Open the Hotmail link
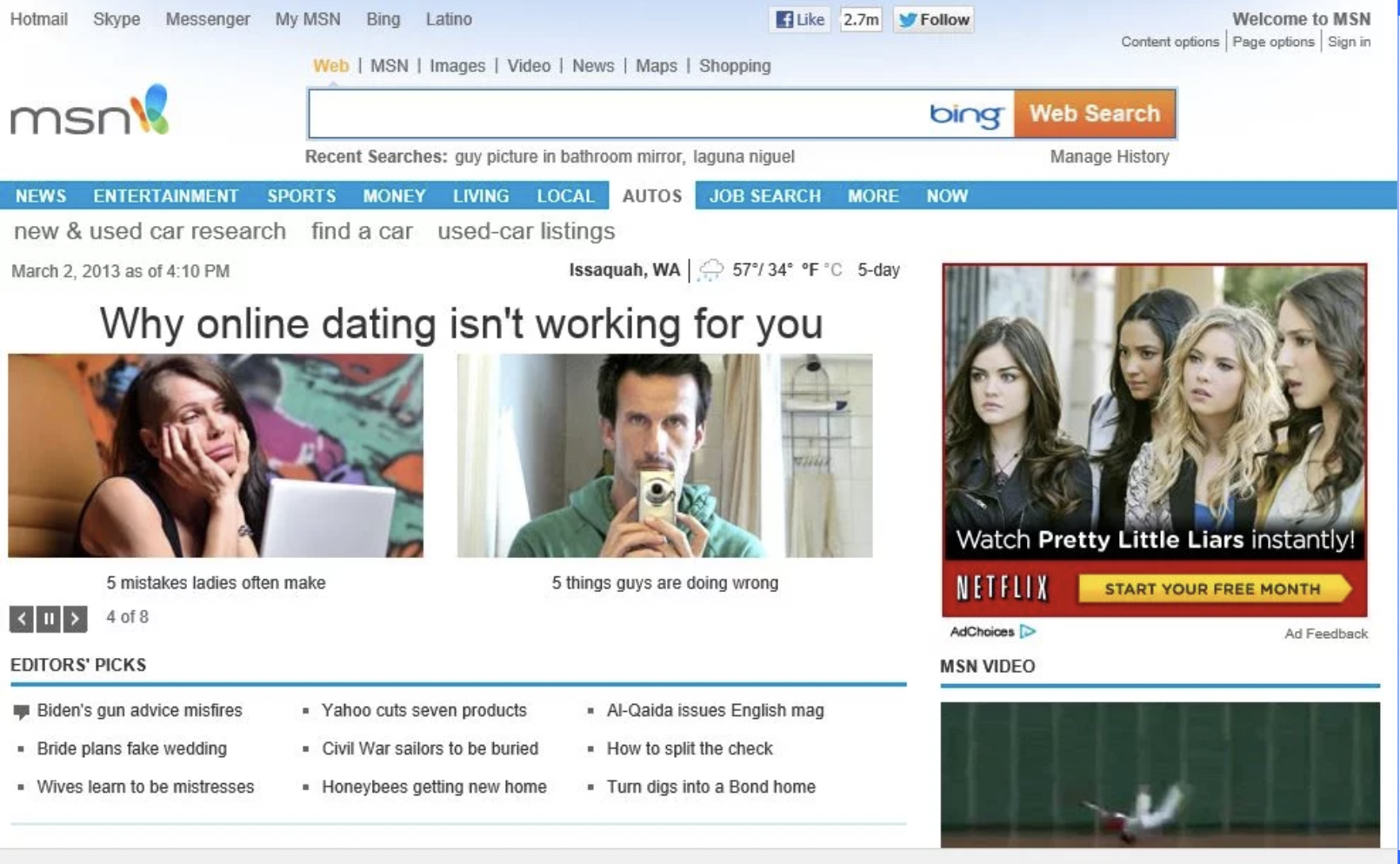This screenshot has height=864, width=1400. [x=39, y=19]
